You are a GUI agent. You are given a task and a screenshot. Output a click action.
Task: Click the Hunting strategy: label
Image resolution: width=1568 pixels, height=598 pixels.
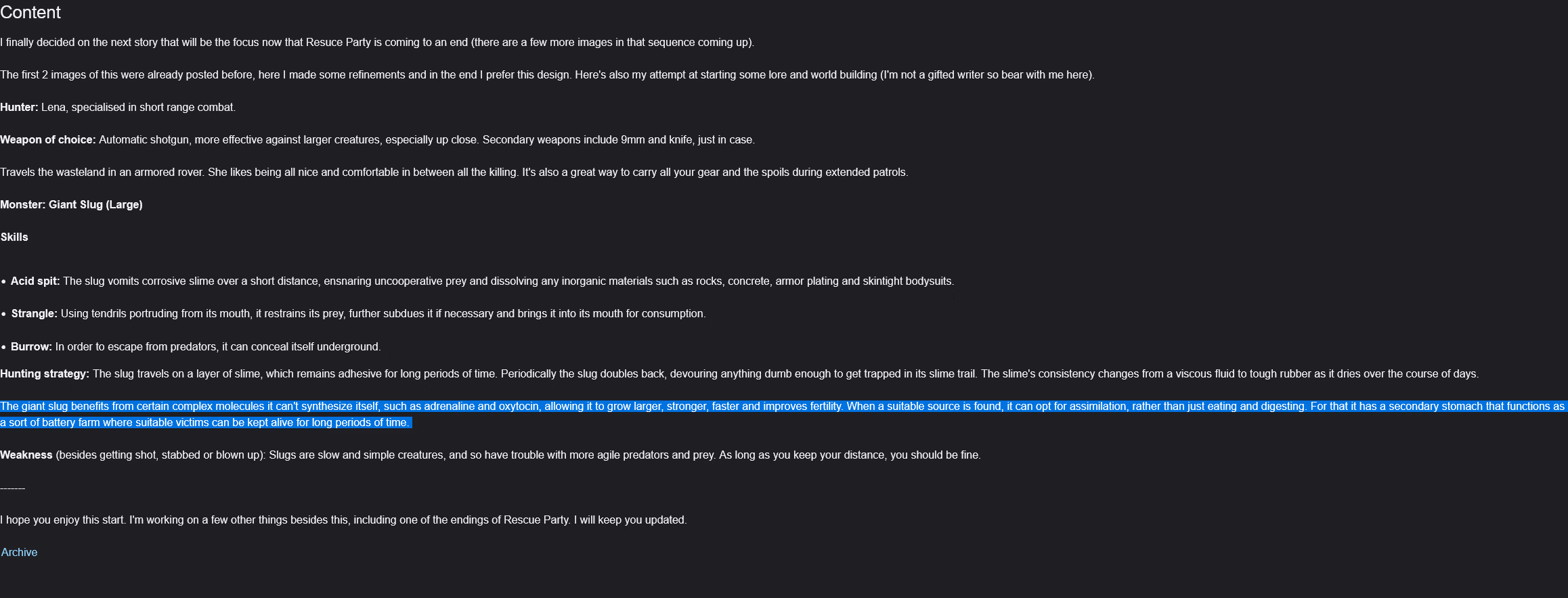[x=45, y=374]
